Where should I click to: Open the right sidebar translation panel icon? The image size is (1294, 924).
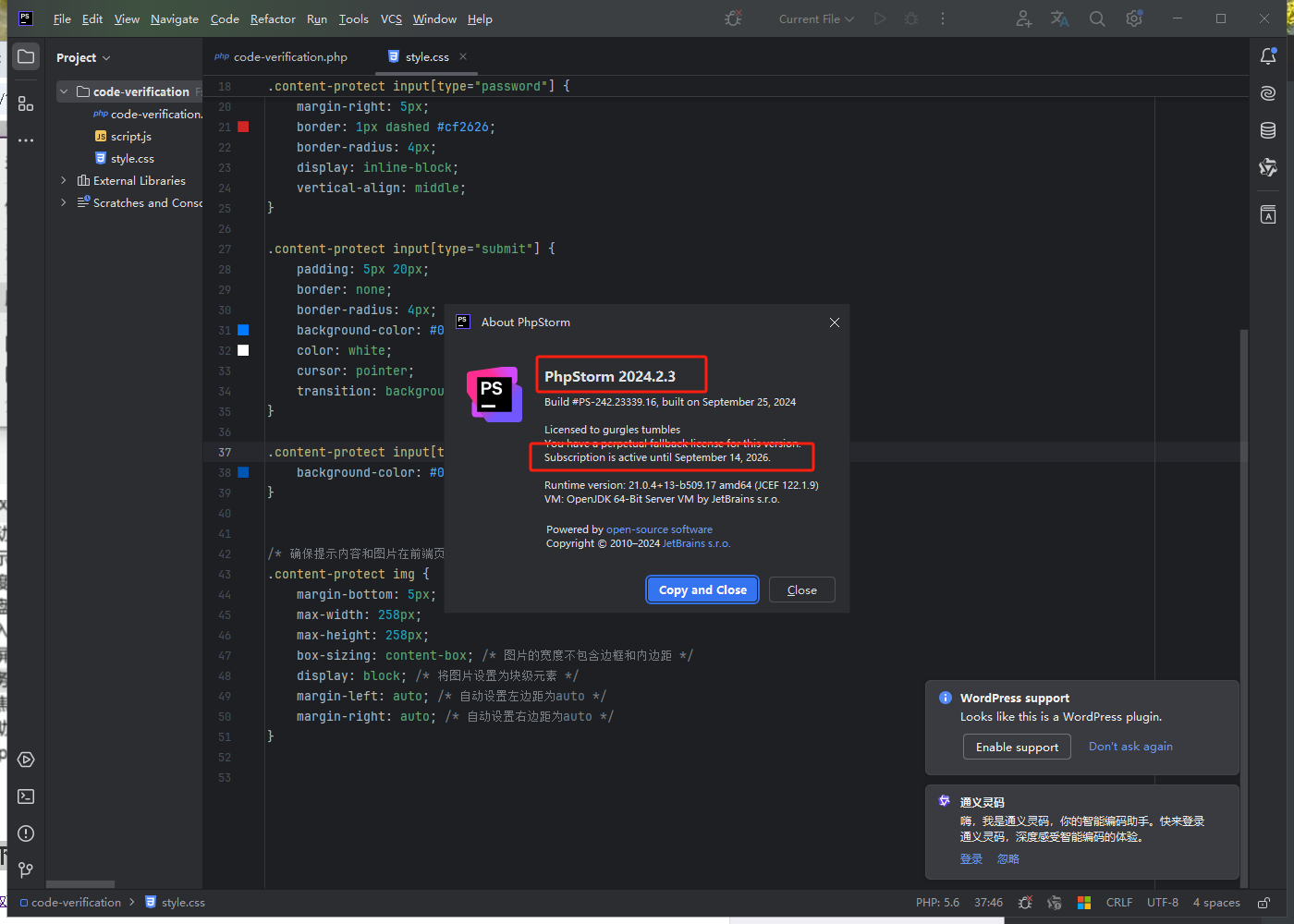[x=1268, y=215]
